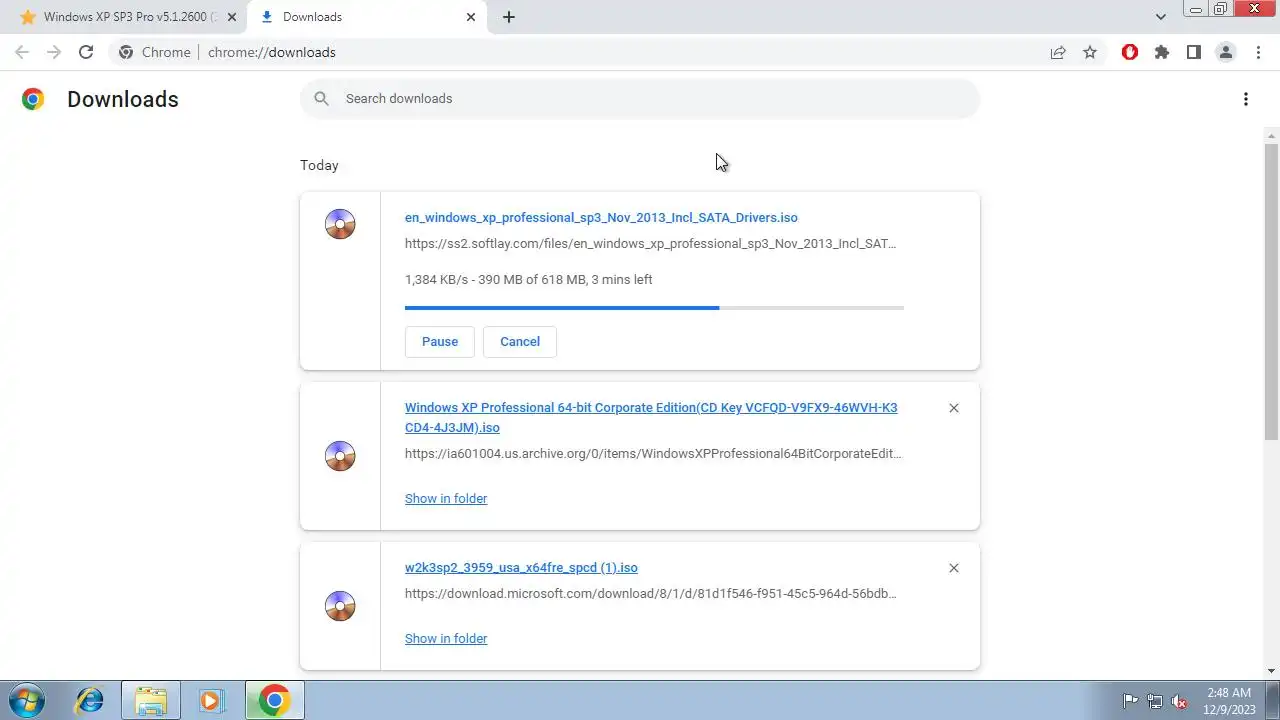Remove w2k3sp2_3959 download from list
This screenshot has height=720, width=1280.
tap(954, 568)
